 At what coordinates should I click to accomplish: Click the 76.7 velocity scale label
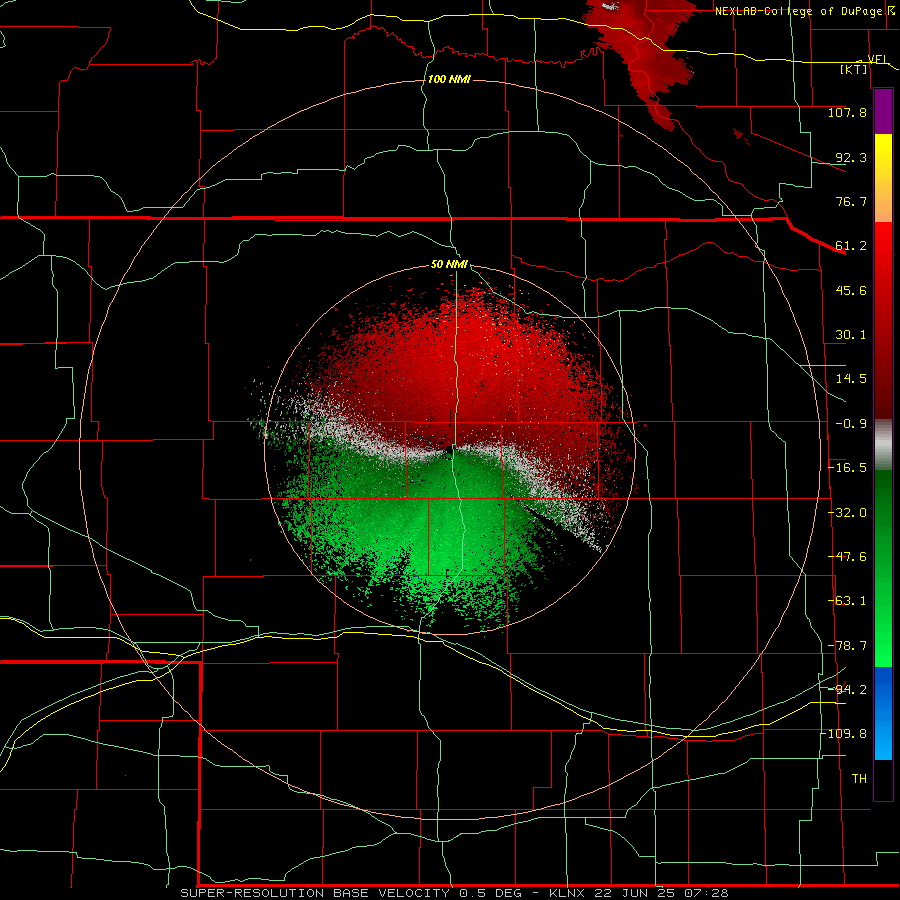click(x=850, y=201)
